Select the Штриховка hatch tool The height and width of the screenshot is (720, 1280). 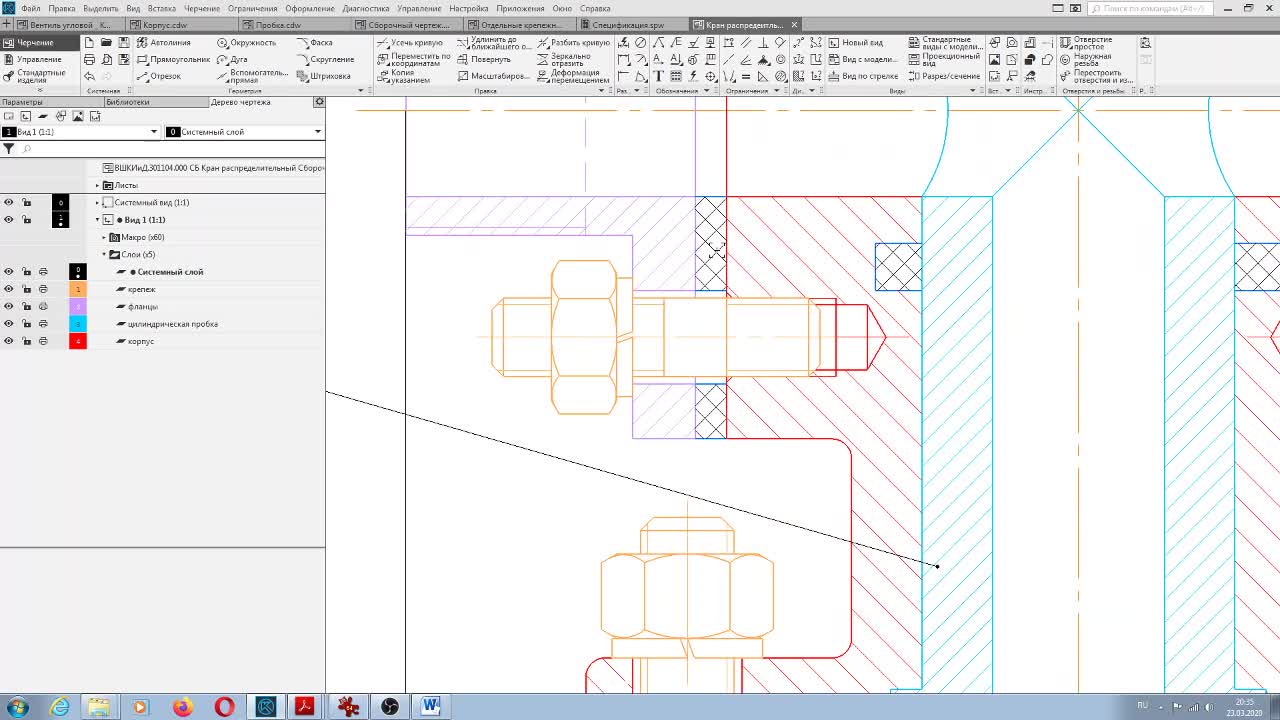coord(323,76)
